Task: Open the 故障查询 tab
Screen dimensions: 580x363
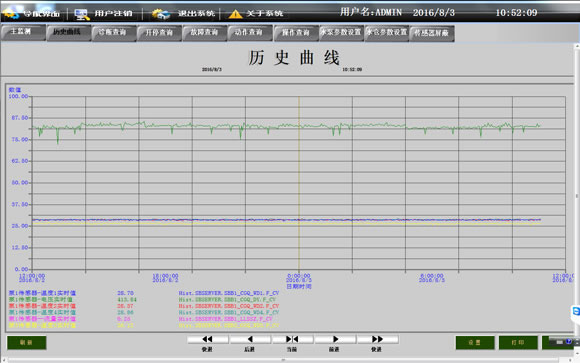Action: (x=204, y=33)
